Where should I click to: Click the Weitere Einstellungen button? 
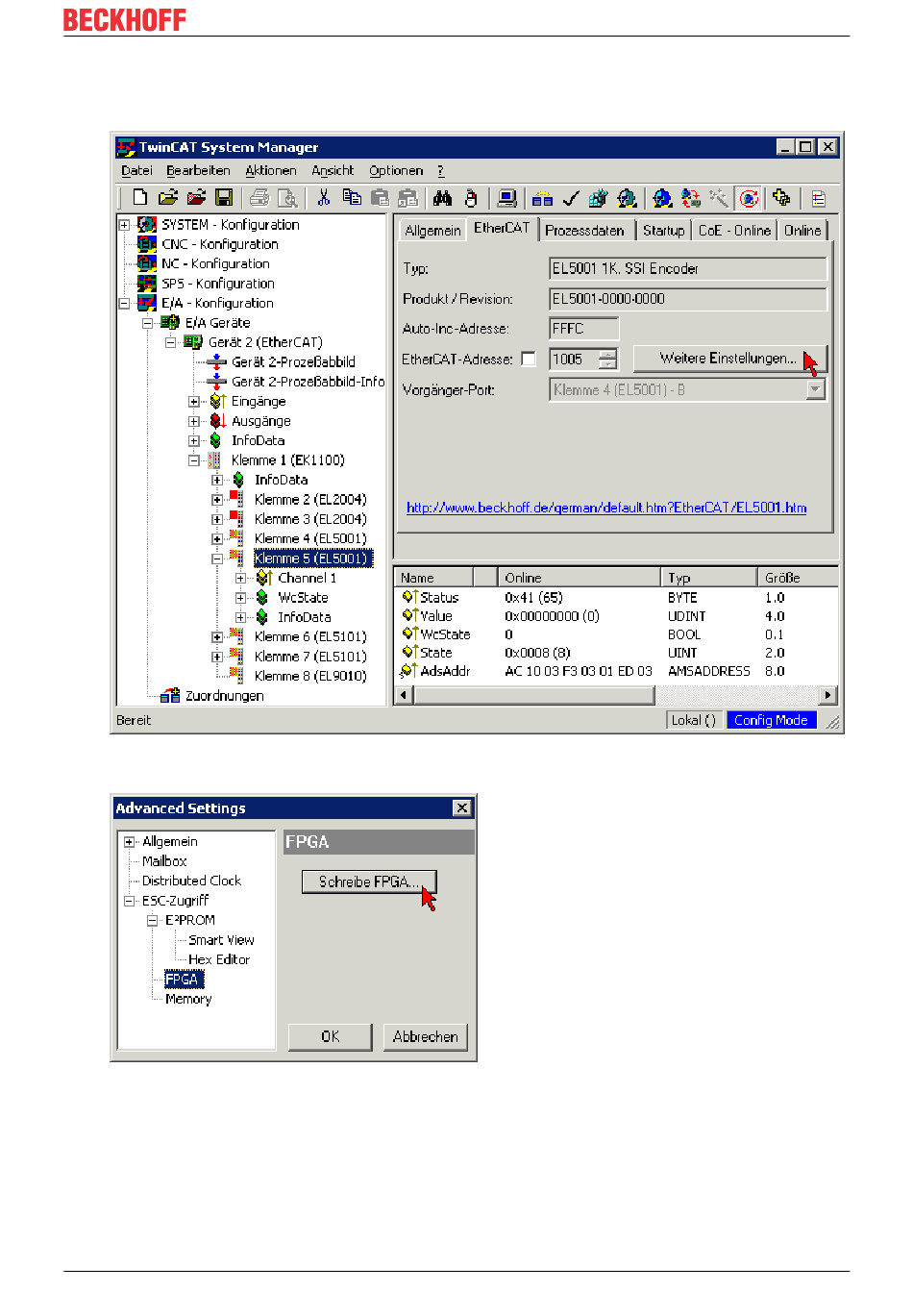(x=729, y=359)
